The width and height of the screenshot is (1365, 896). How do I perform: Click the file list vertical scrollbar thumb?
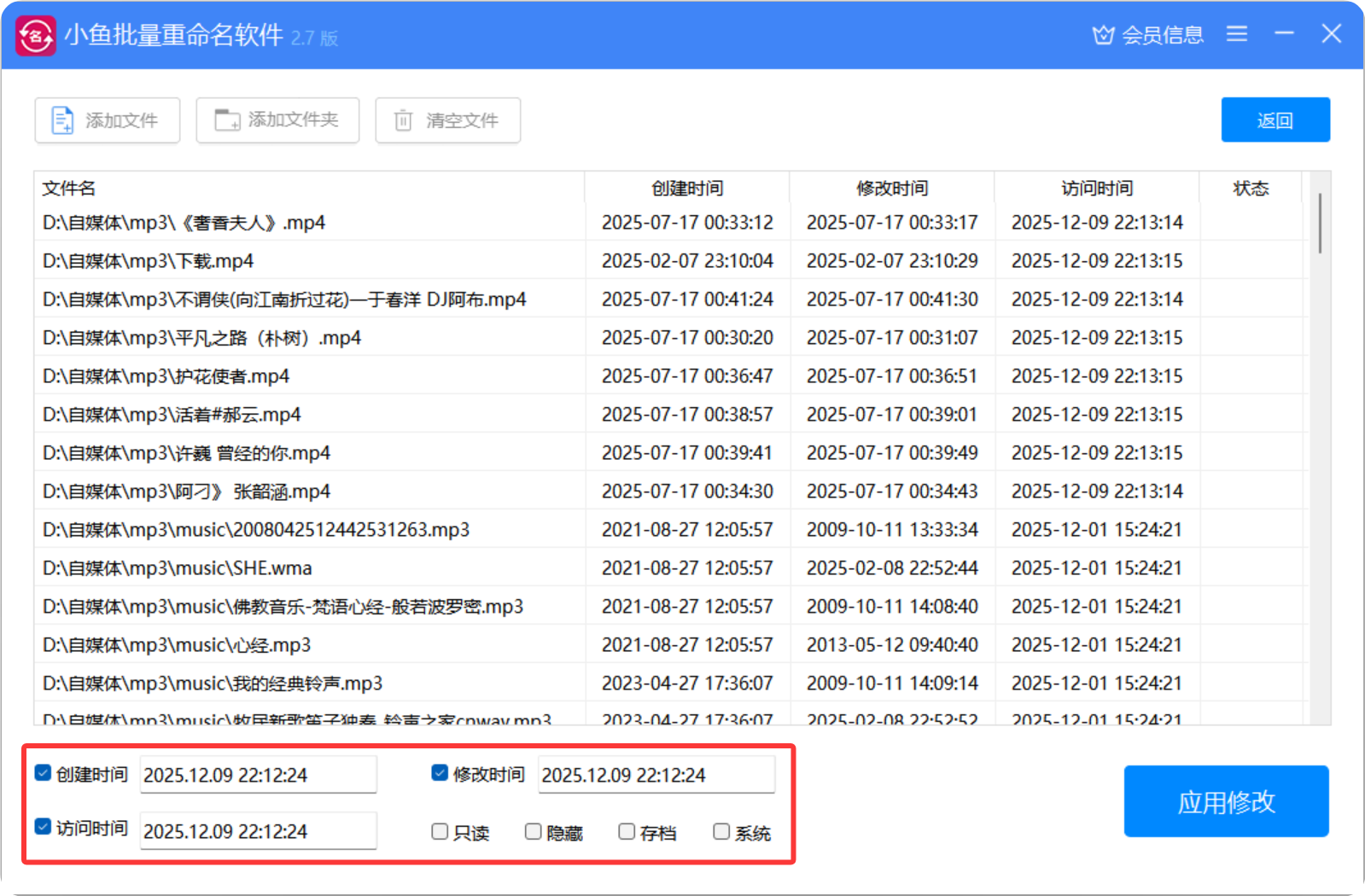pos(1320,224)
